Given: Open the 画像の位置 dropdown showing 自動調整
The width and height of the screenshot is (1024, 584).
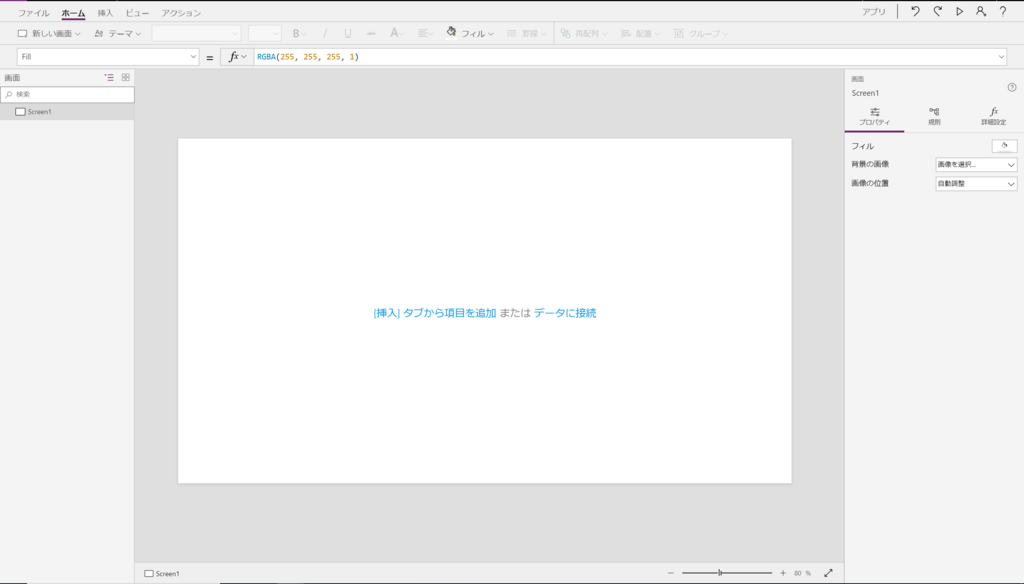Looking at the screenshot, I should (x=975, y=183).
